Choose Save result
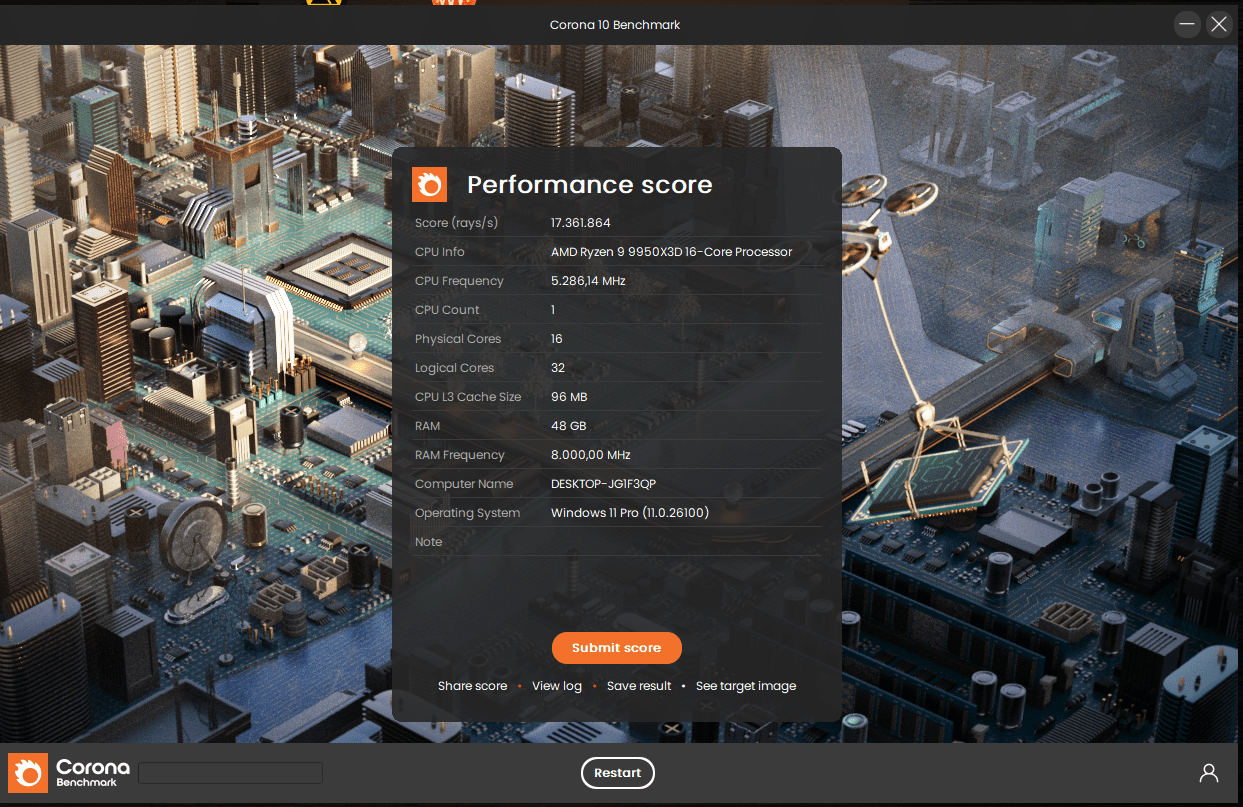The height and width of the screenshot is (807, 1243). click(x=639, y=686)
